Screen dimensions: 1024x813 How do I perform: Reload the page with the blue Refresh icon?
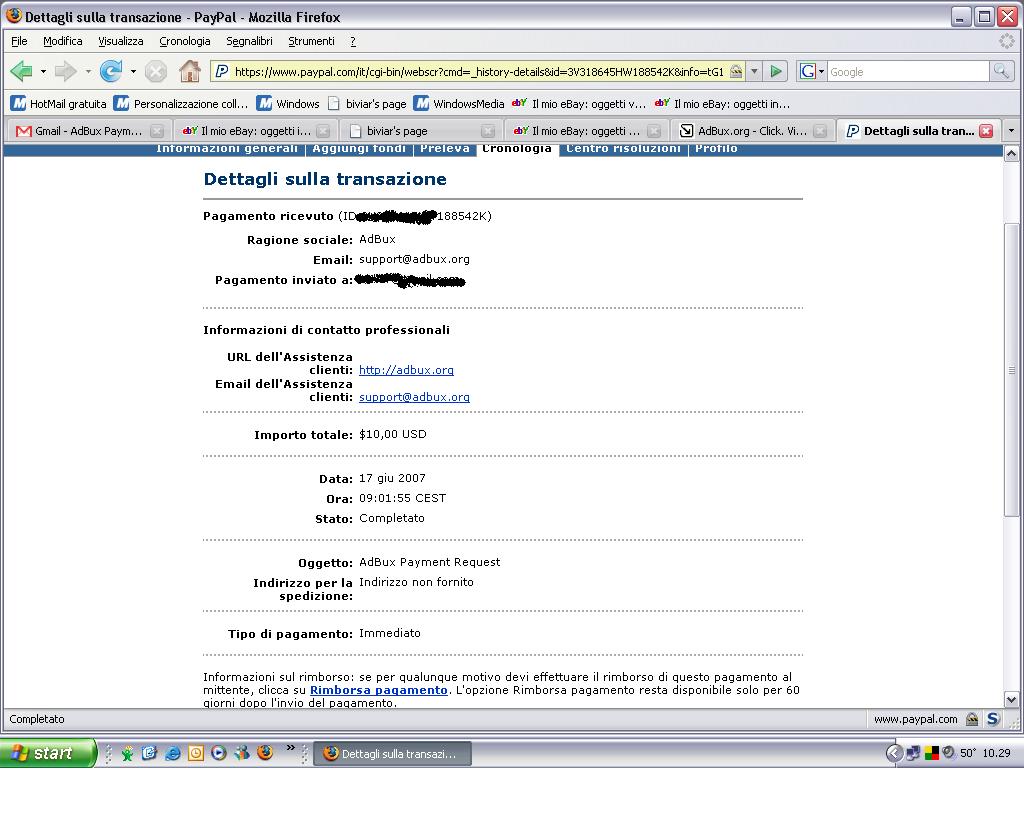click(111, 71)
